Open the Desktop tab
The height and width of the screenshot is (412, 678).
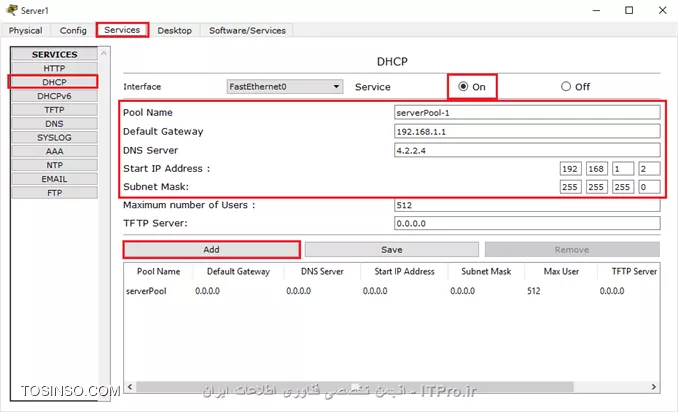pyautogui.click(x=174, y=31)
